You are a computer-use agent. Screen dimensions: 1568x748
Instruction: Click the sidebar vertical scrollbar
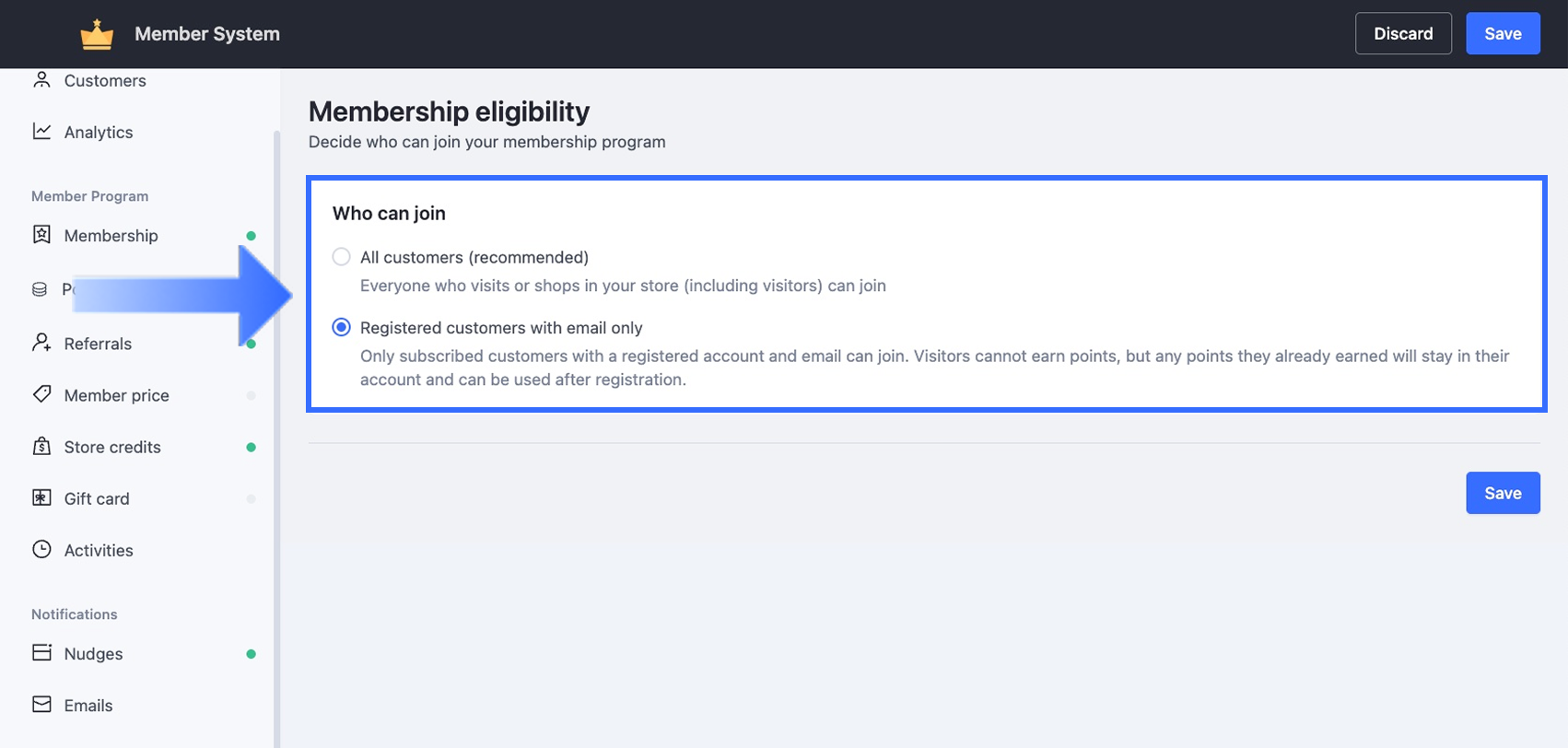(275, 433)
